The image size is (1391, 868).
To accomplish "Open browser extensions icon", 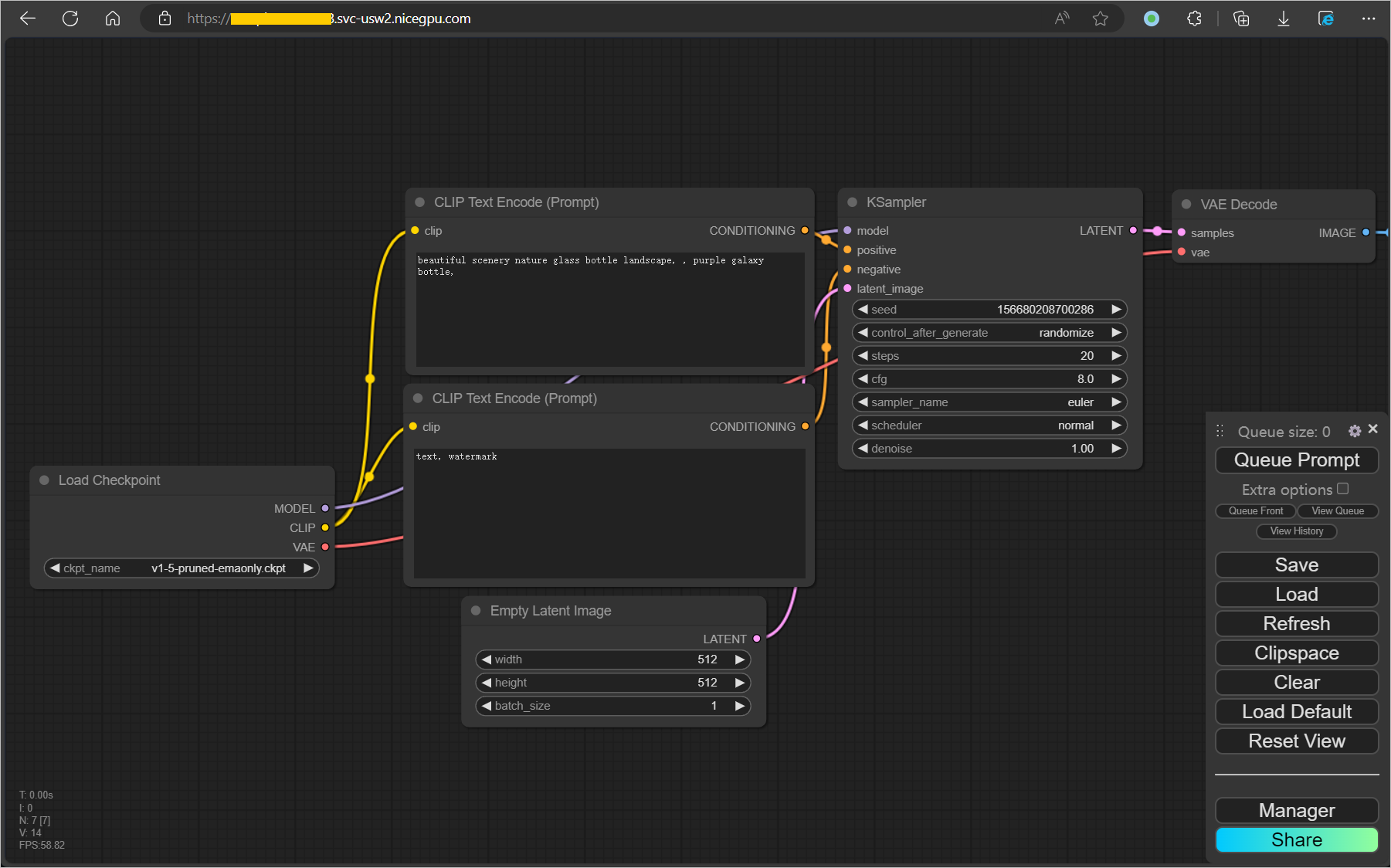I will tap(1194, 19).
